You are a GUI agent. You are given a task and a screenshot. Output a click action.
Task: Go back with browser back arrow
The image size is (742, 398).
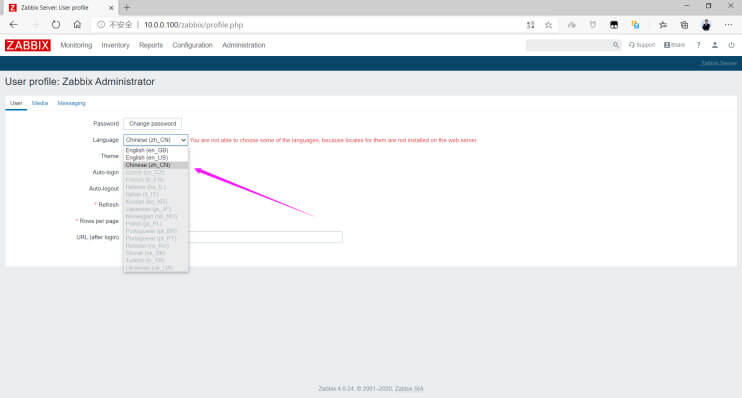(13, 25)
